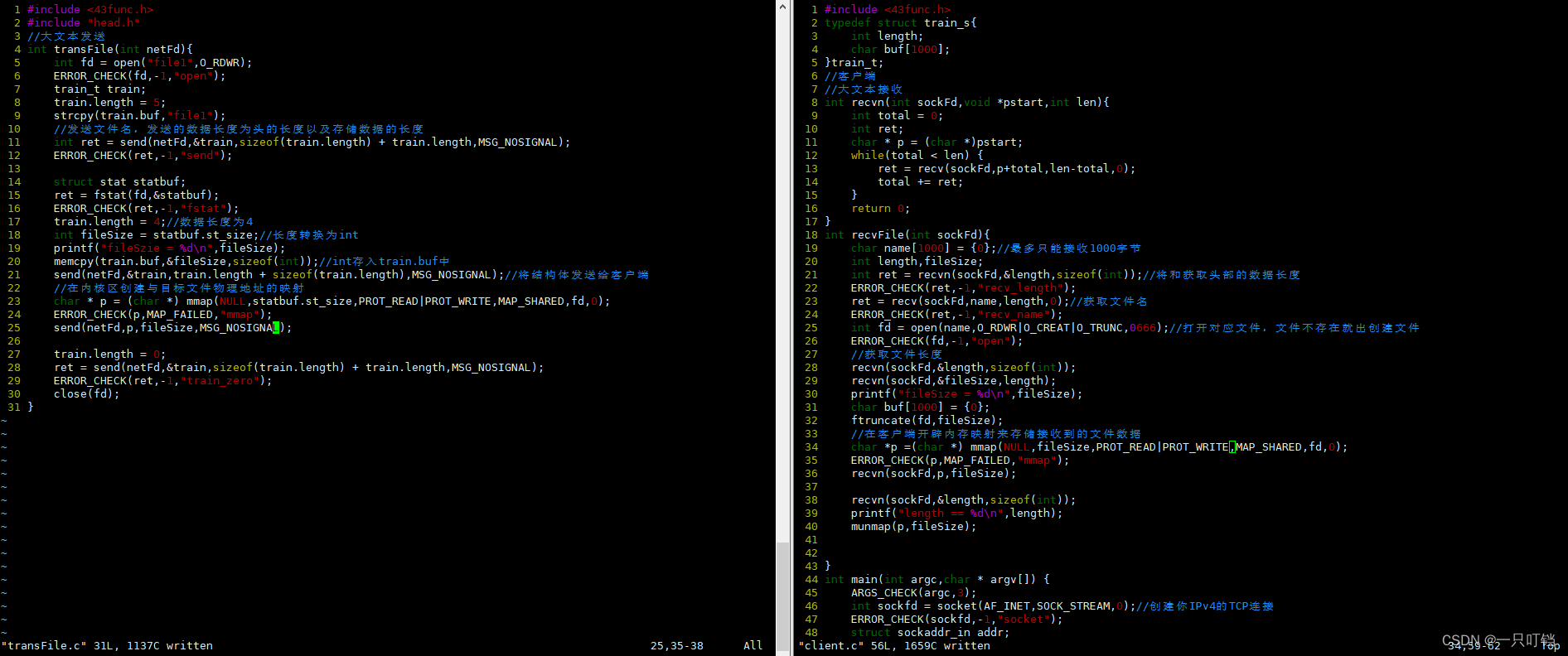
Task: Click the scrollbar up arrow between the panes
Action: pos(782,7)
